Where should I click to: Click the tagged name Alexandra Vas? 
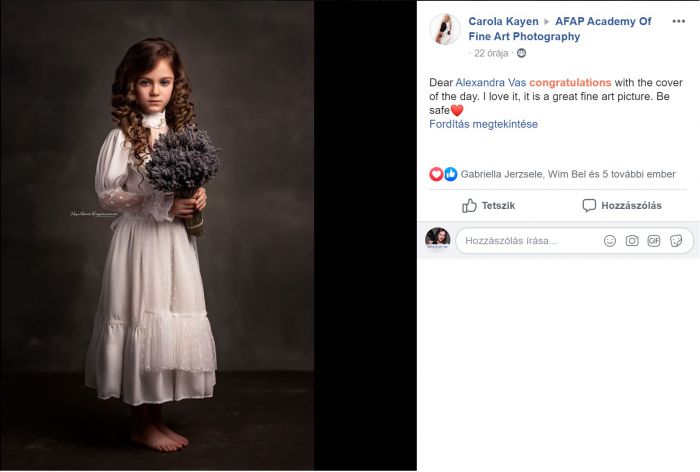[x=490, y=82]
